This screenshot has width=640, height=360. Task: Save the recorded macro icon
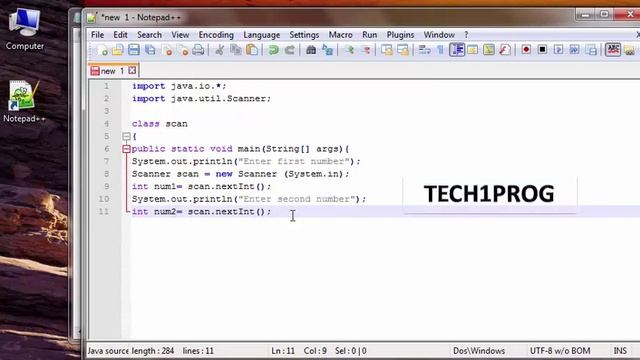tap(591, 50)
